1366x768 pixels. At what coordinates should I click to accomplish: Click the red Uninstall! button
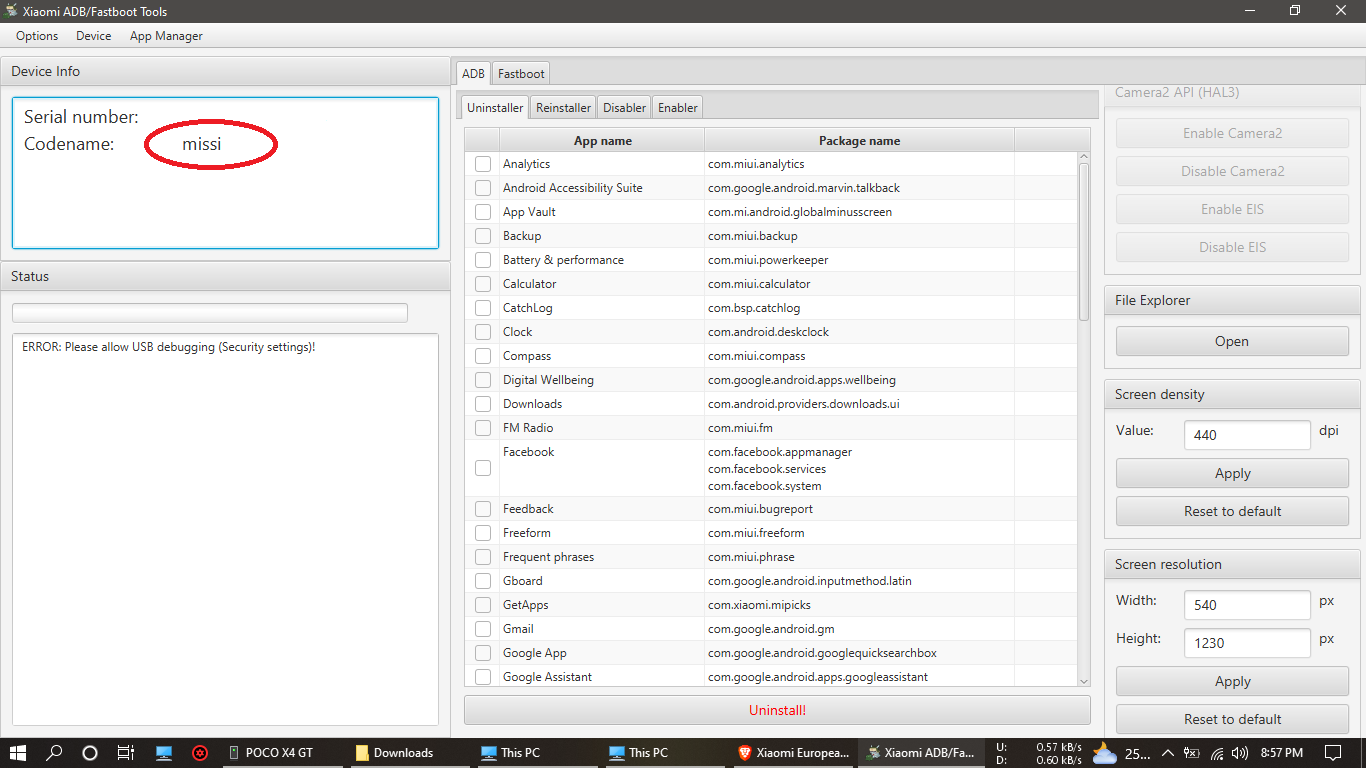[777, 711]
